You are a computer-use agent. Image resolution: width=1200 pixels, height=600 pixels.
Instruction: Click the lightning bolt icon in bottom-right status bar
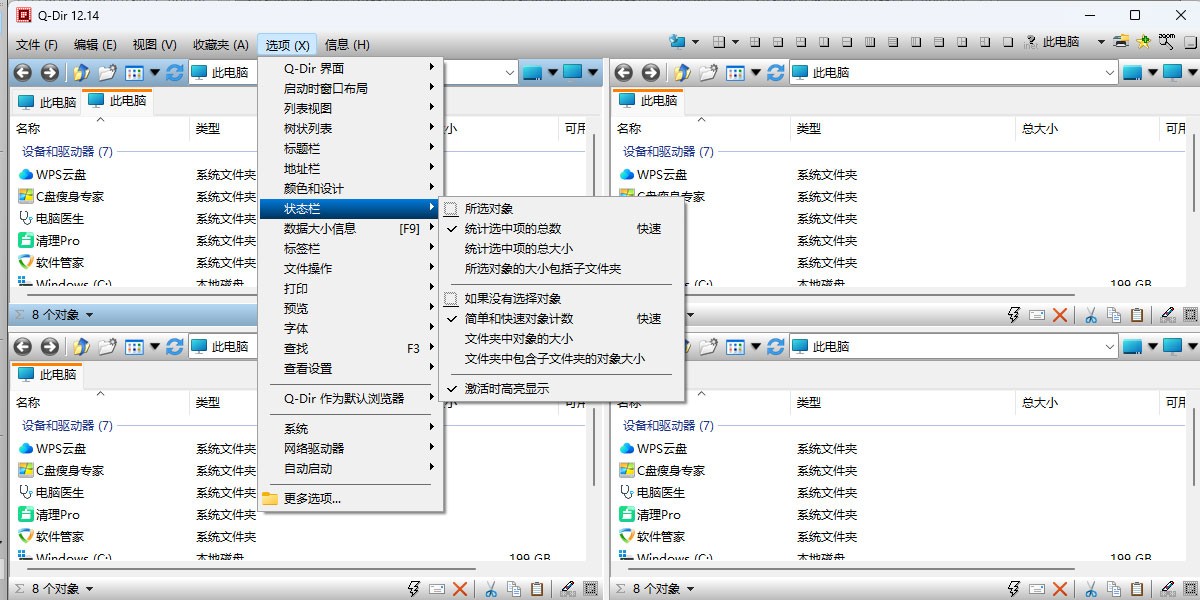tap(1014, 589)
